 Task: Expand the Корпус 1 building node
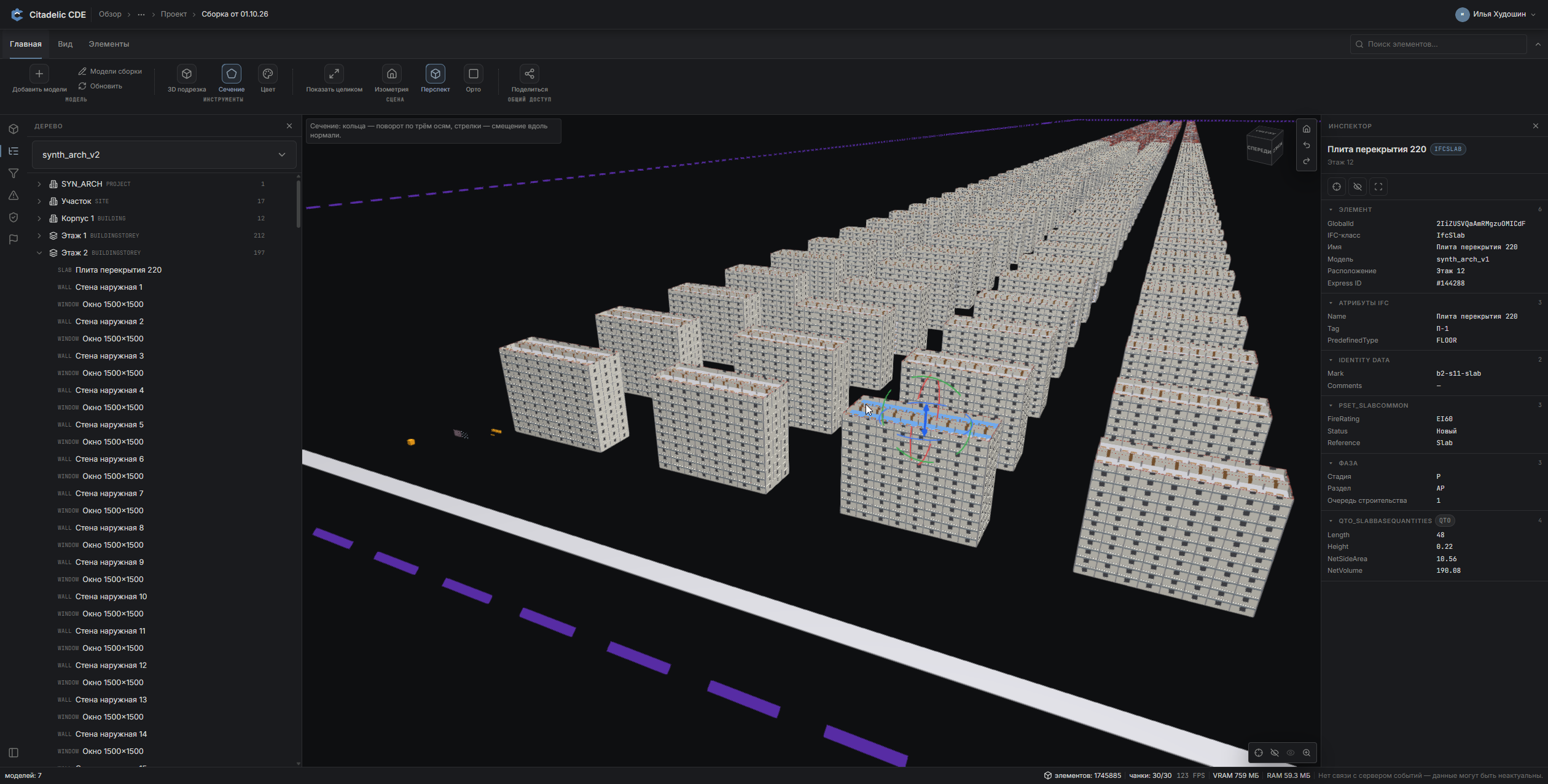tap(39, 219)
